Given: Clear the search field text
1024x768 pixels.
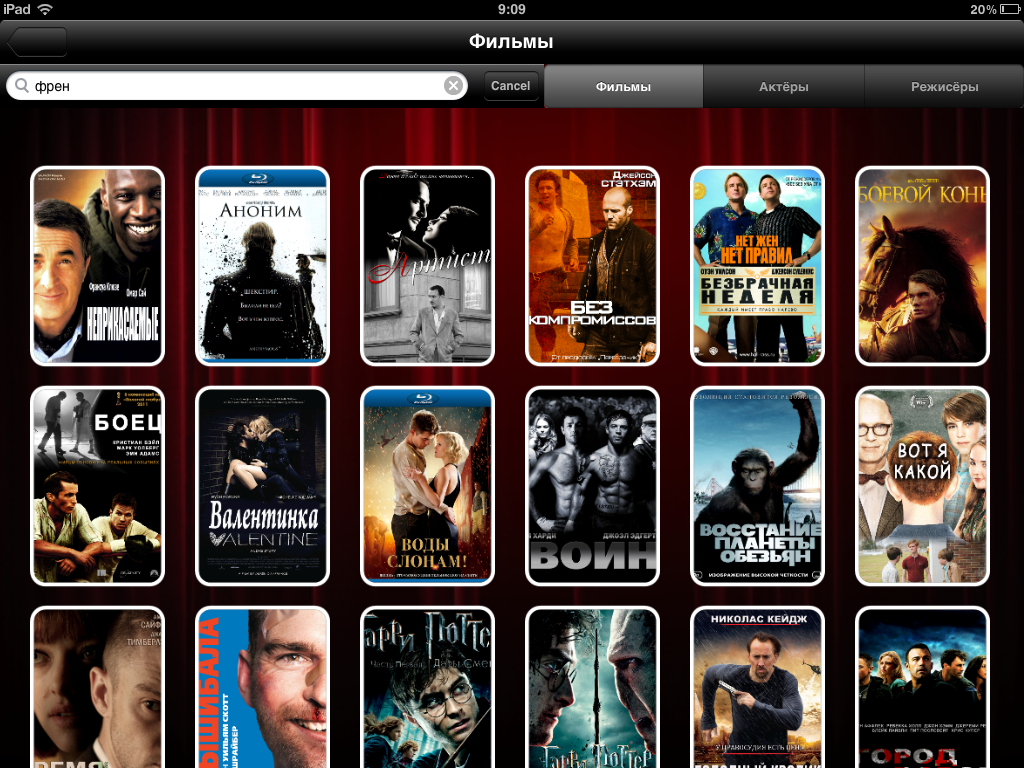Looking at the screenshot, I should point(453,86).
